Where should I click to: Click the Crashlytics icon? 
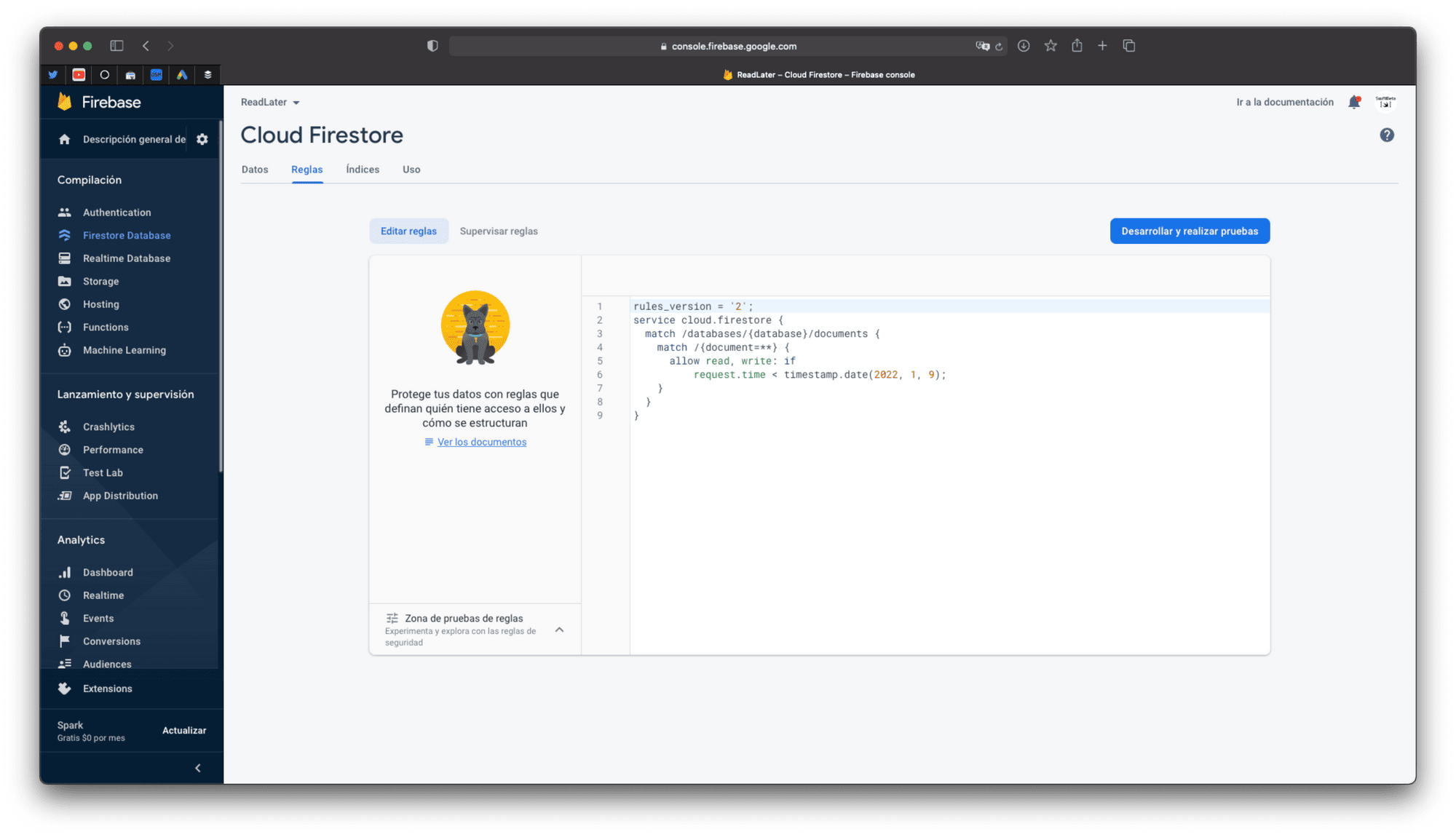65,427
